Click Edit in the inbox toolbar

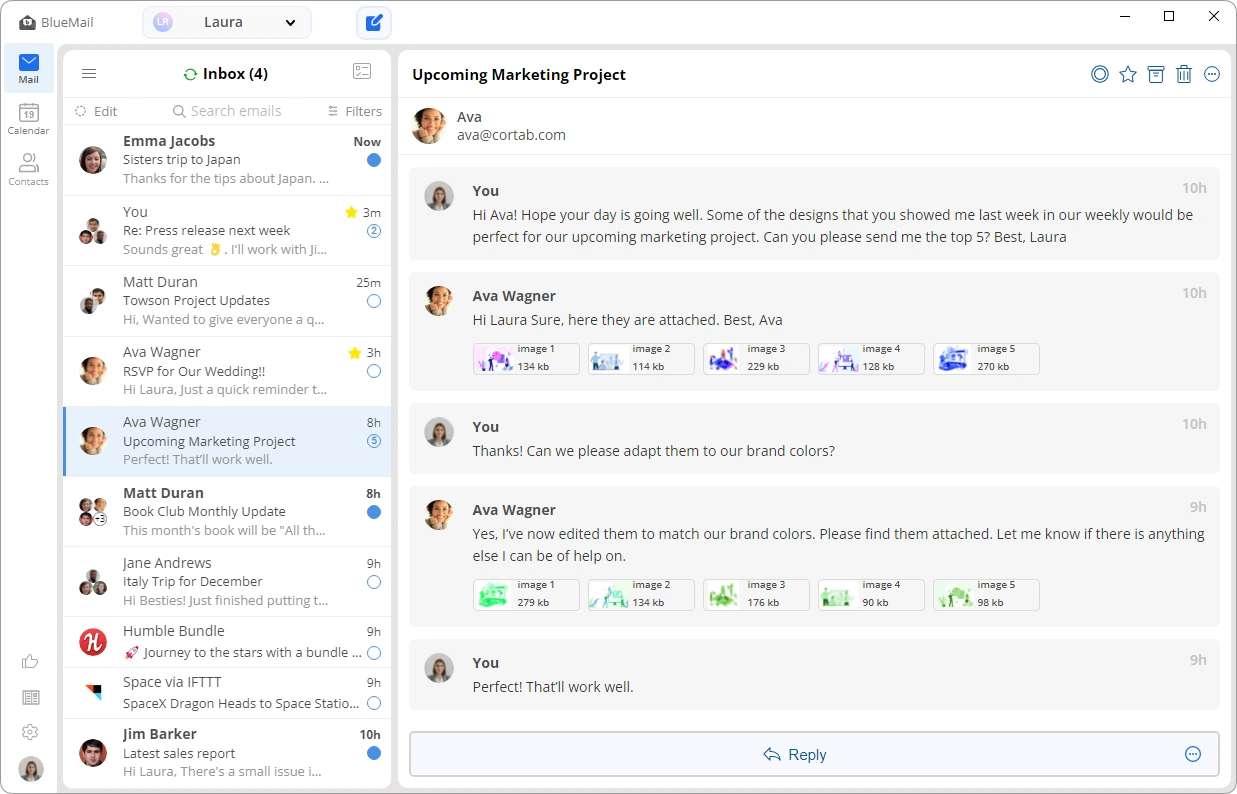pos(96,111)
